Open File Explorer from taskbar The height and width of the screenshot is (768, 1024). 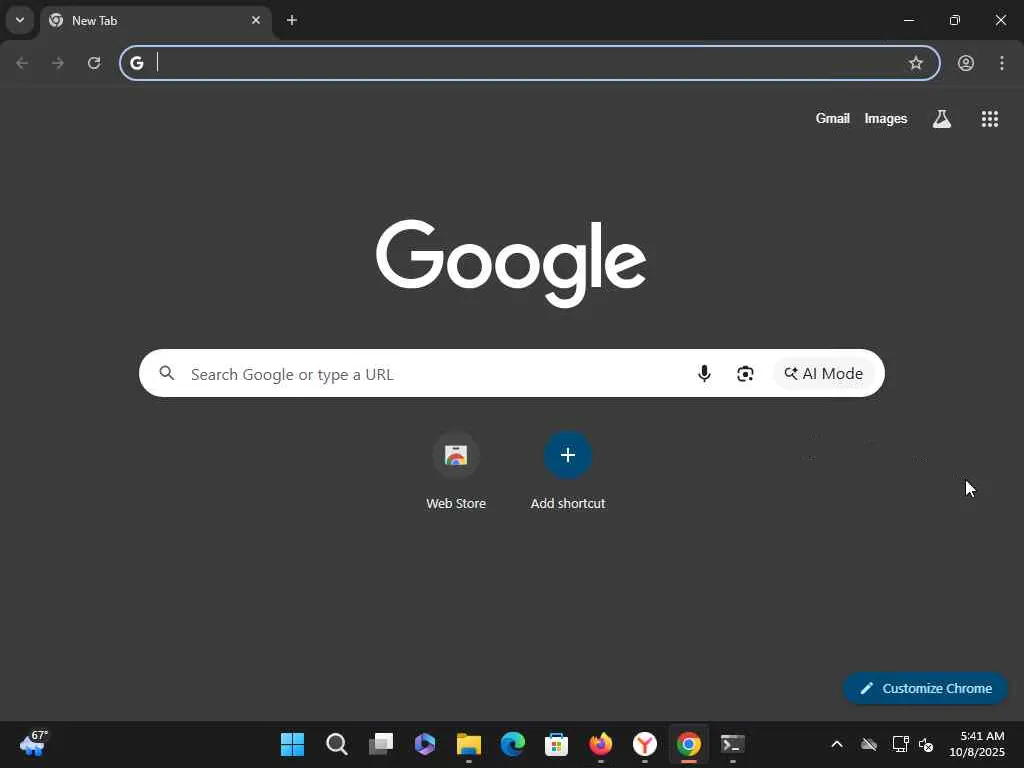469,744
